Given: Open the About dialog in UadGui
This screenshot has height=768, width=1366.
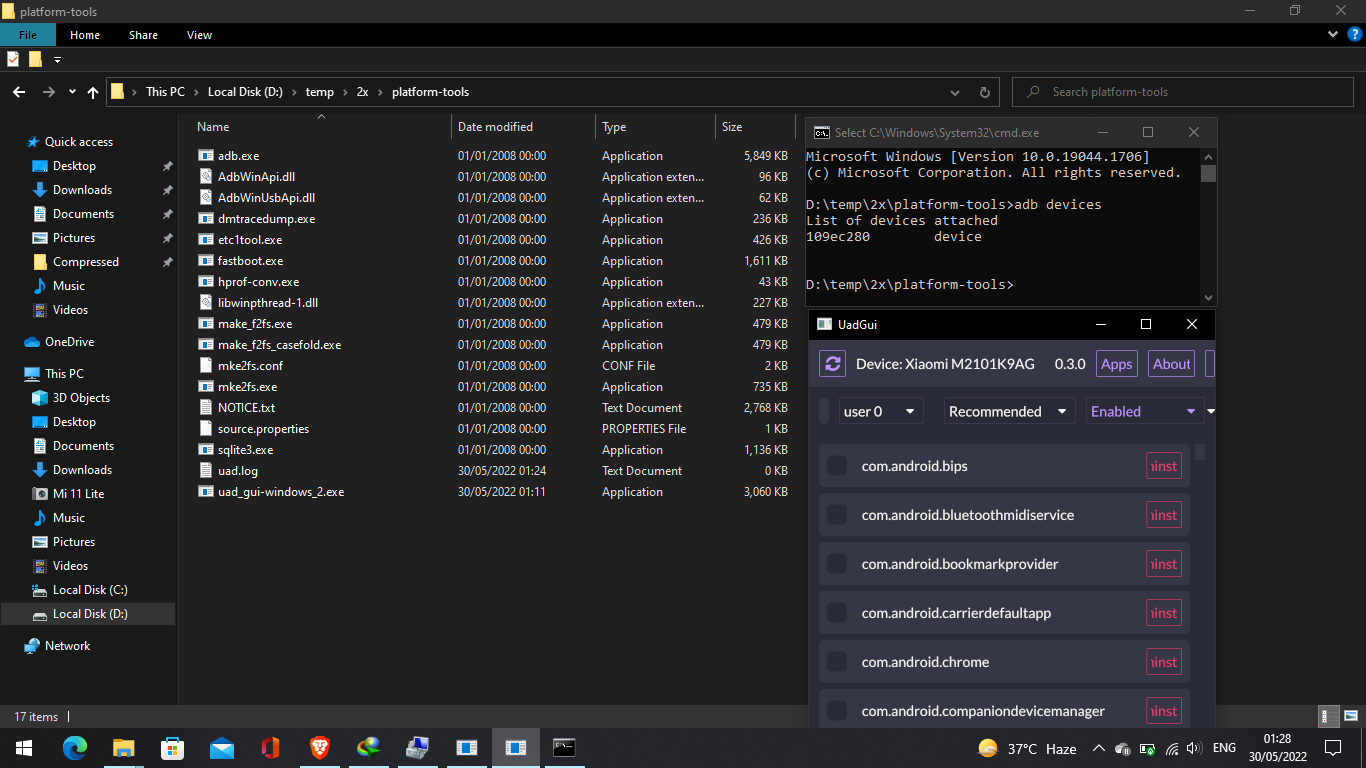Looking at the screenshot, I should [x=1171, y=363].
